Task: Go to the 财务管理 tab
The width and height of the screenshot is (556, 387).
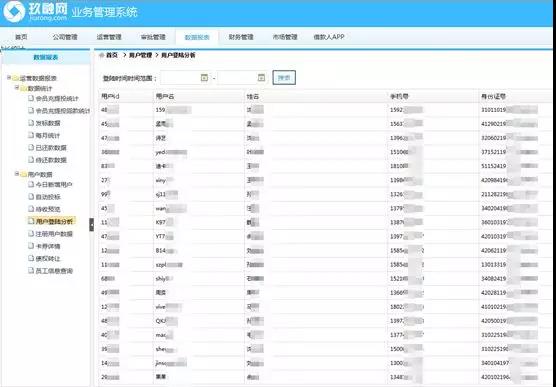Action: tap(241, 37)
